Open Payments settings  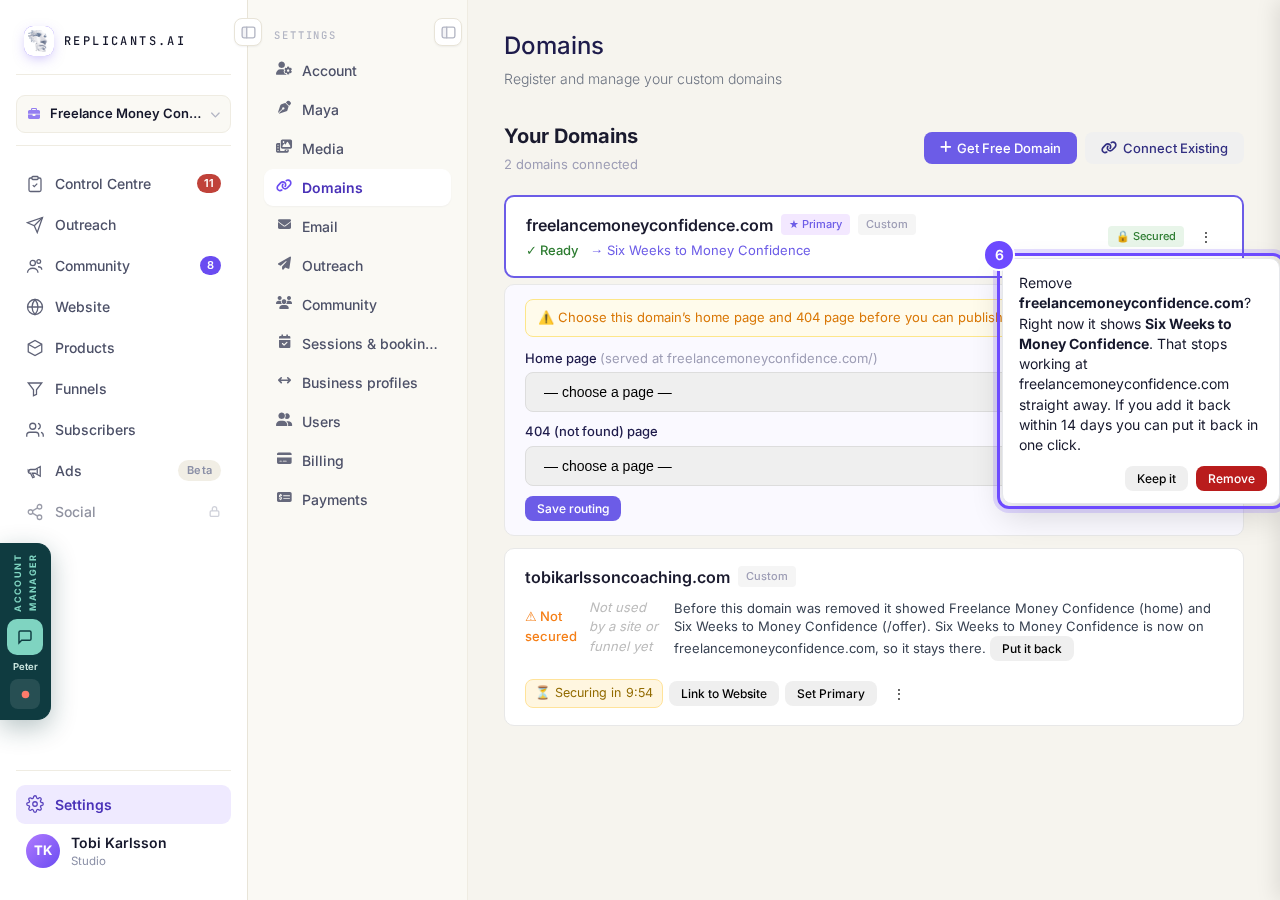click(357, 500)
